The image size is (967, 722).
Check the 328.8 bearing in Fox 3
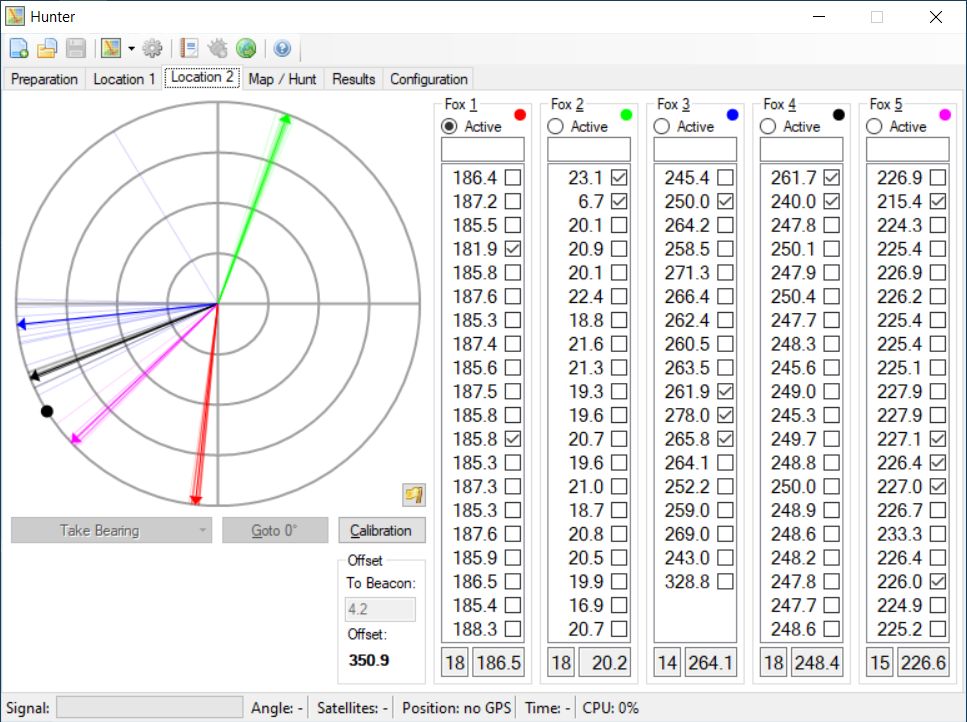pyautogui.click(x=725, y=581)
